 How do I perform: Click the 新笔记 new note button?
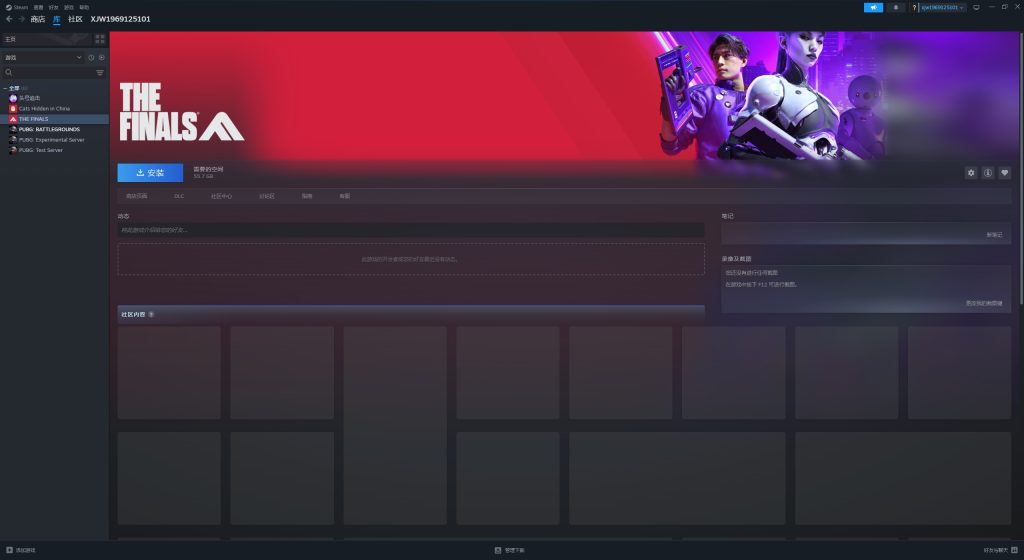click(994, 235)
